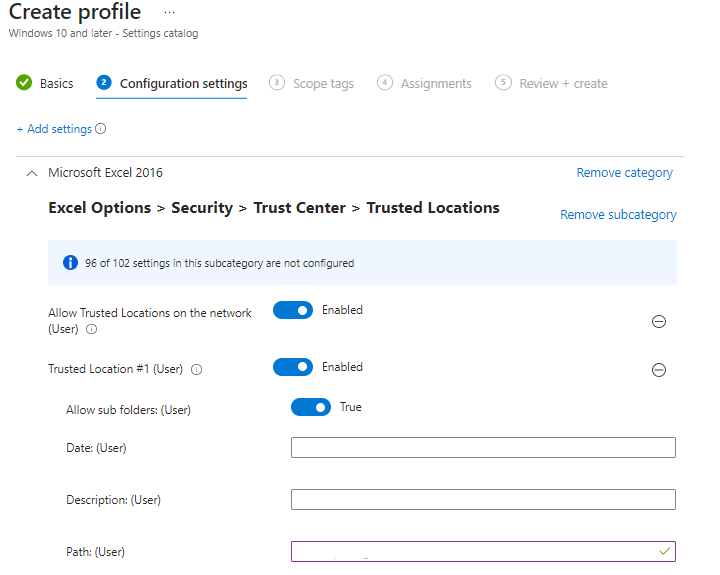720x575 pixels.
Task: Click the blue info icon in settings banner
Action: (70, 263)
